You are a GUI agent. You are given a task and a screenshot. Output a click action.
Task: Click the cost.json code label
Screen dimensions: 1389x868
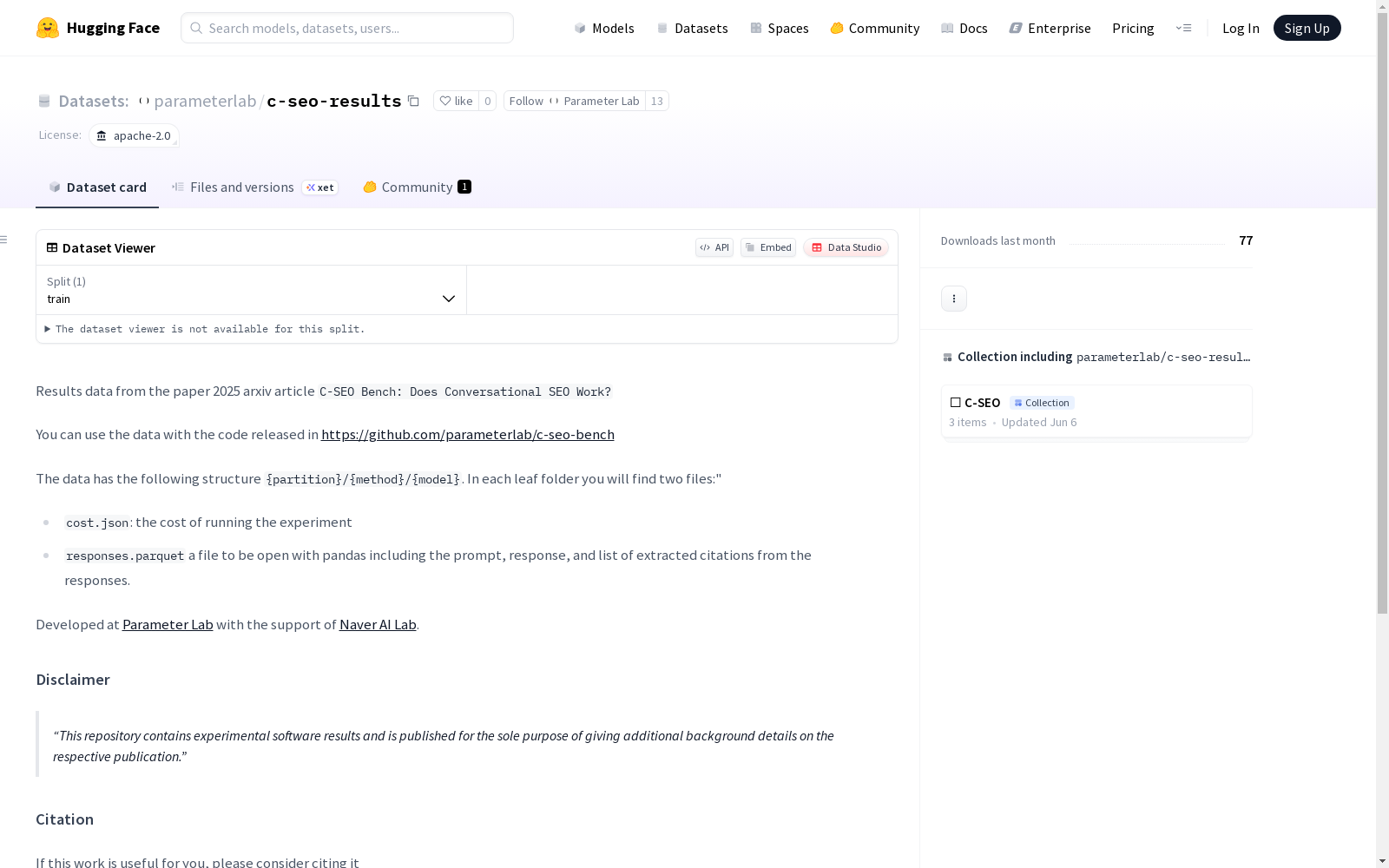coord(97,523)
